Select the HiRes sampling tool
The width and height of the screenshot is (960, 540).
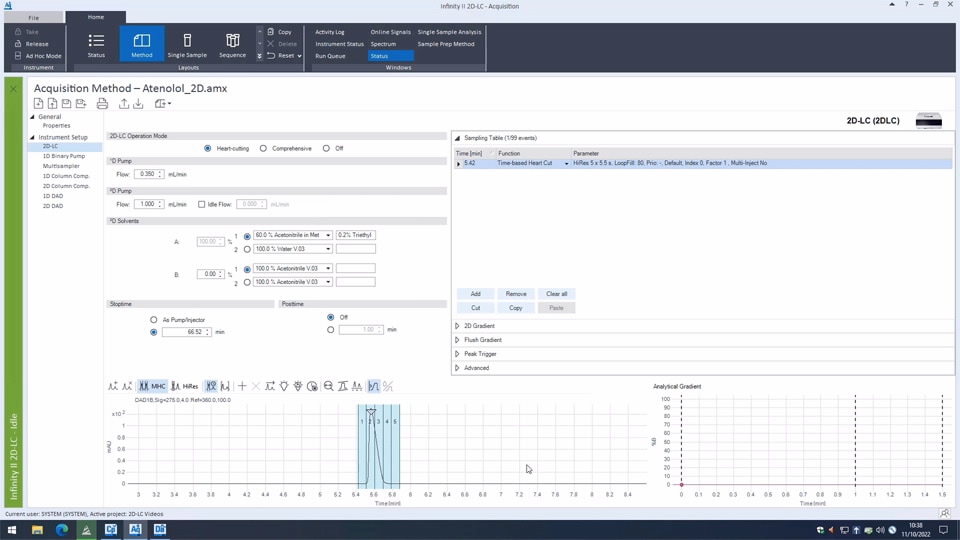(185, 386)
